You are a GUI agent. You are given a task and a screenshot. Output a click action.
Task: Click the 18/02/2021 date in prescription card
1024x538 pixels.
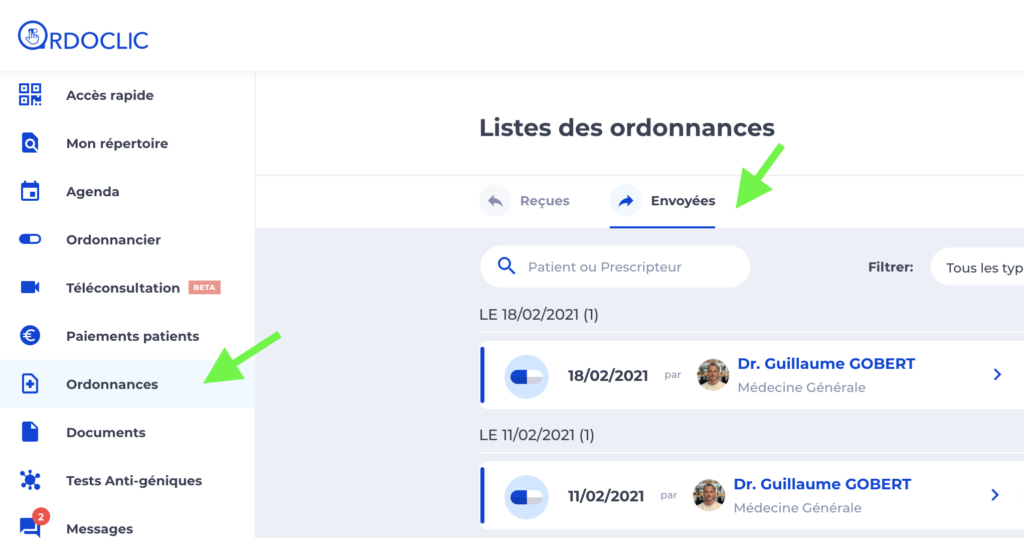(607, 376)
